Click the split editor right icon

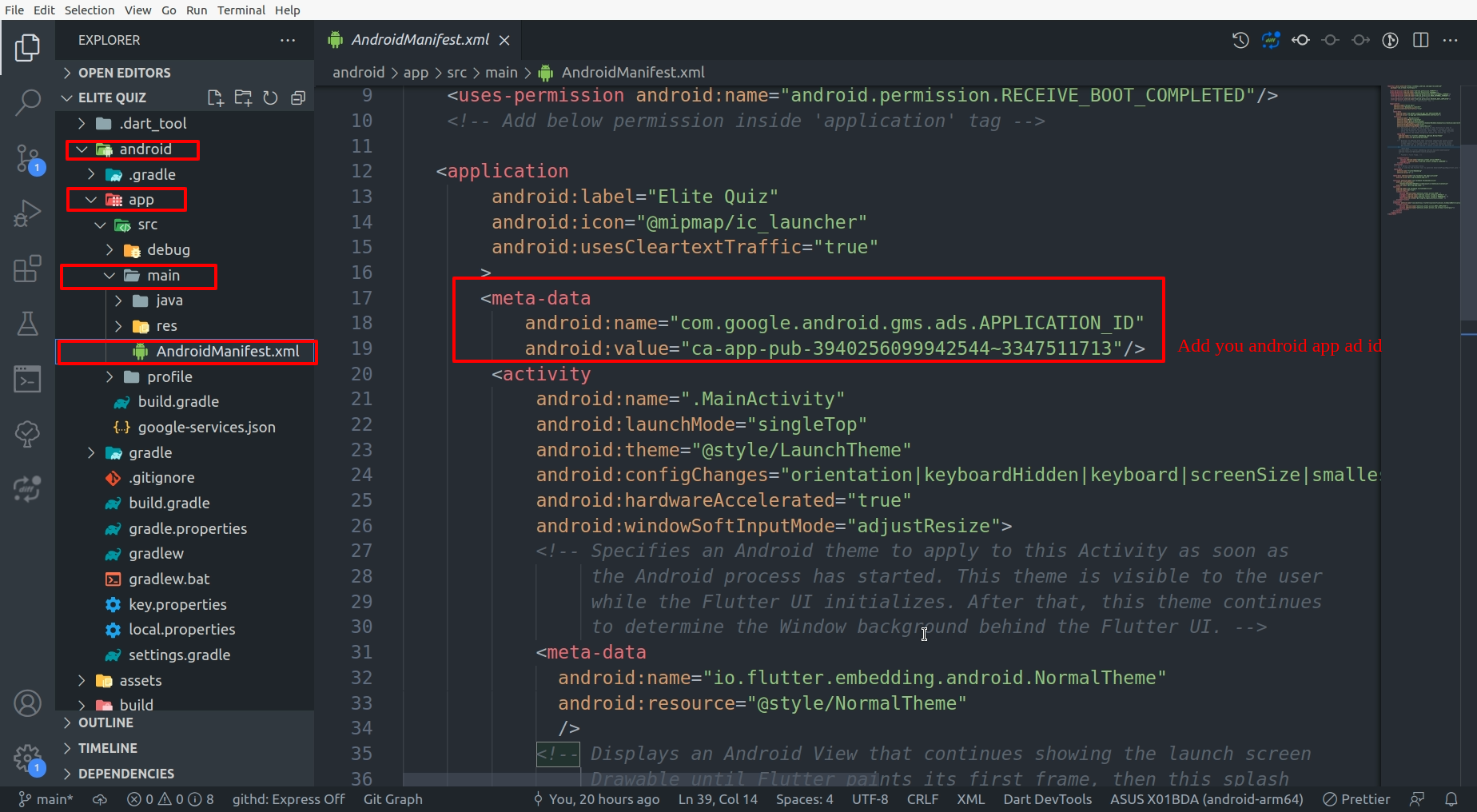click(x=1420, y=40)
